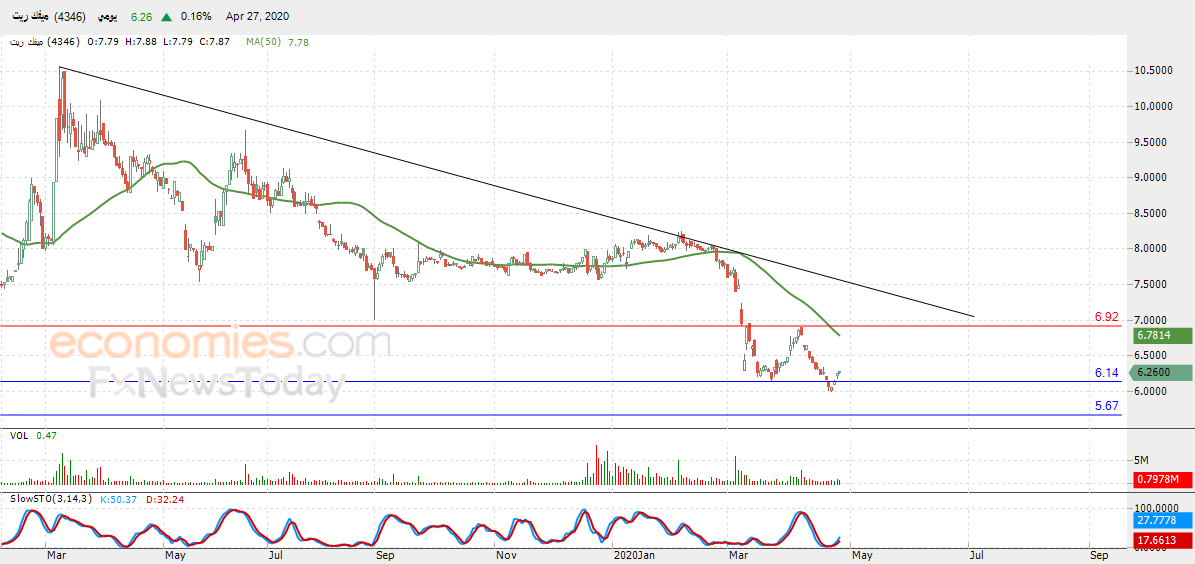
Task: Click the green up-triangle change indicator
Action: [x=166, y=16]
